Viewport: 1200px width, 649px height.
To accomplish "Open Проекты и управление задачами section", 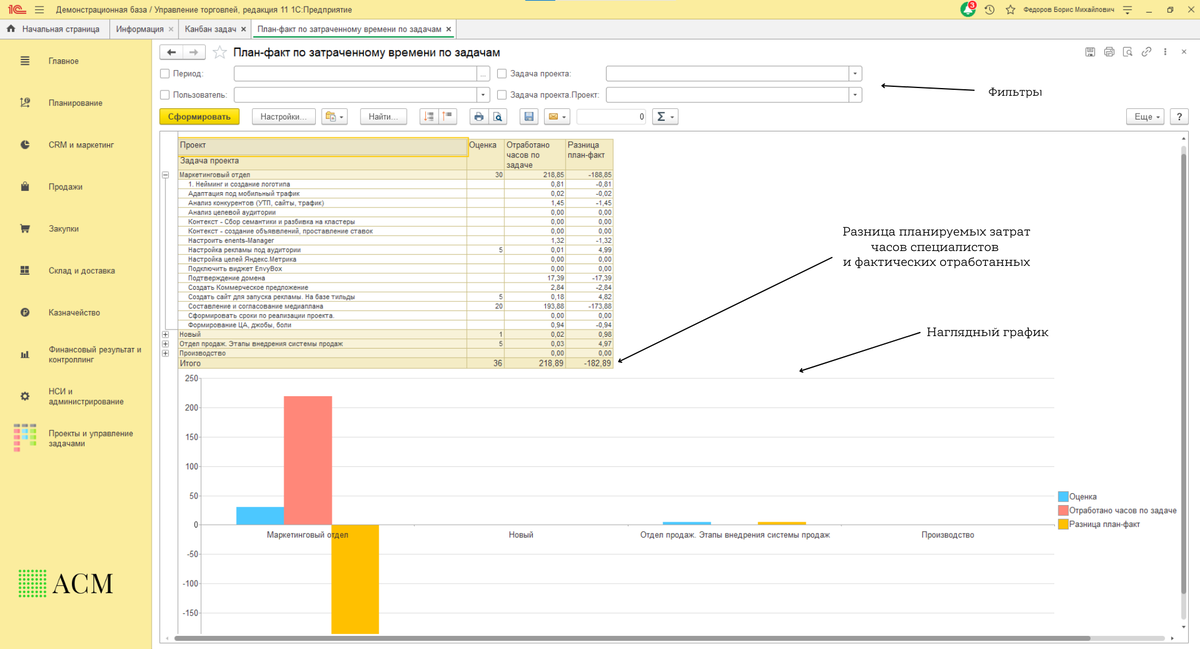I will [x=76, y=438].
